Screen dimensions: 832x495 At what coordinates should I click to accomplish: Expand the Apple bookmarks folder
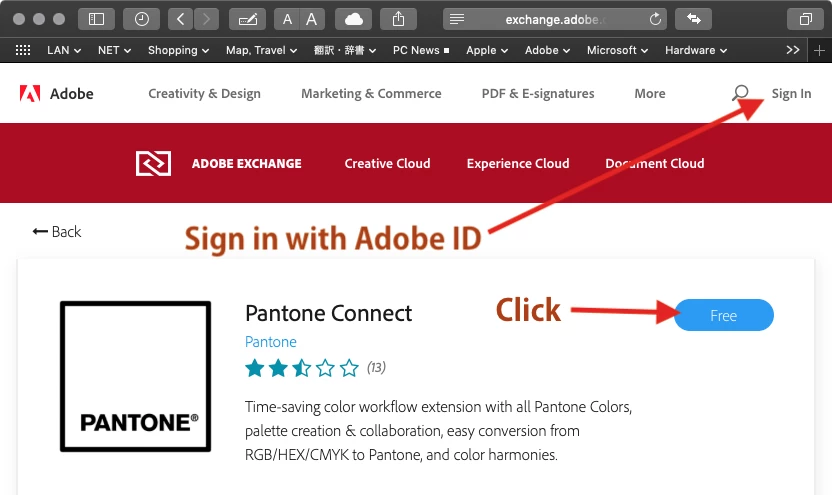tap(487, 50)
